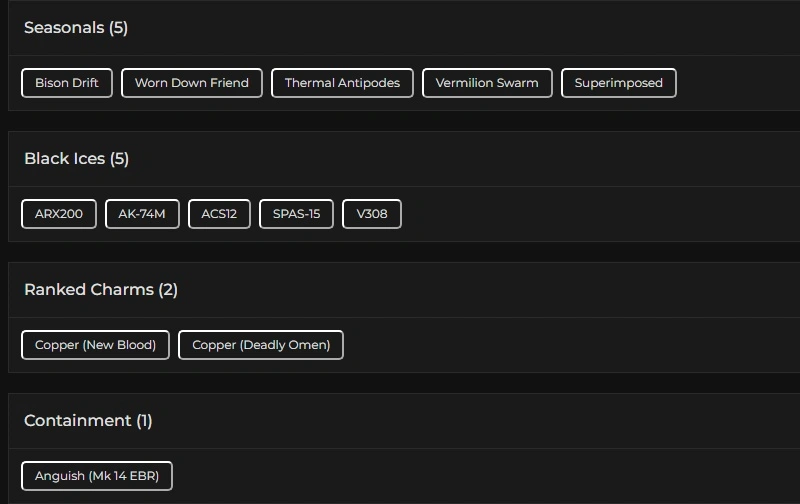Select the Copper (Deadly Omen) charm
Image resolution: width=800 pixels, height=504 pixels.
click(261, 345)
